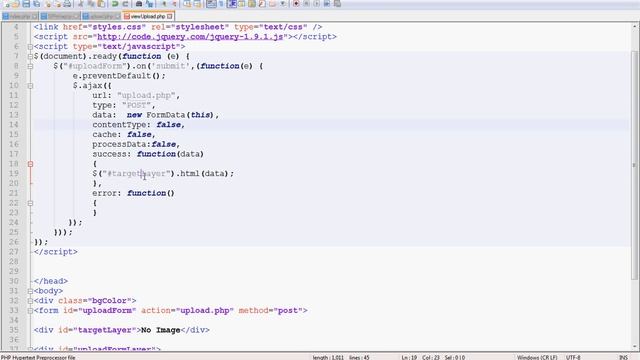This screenshot has height=360, width=640.
Task: Create a new file with New icon
Action: click(x=6, y=4)
